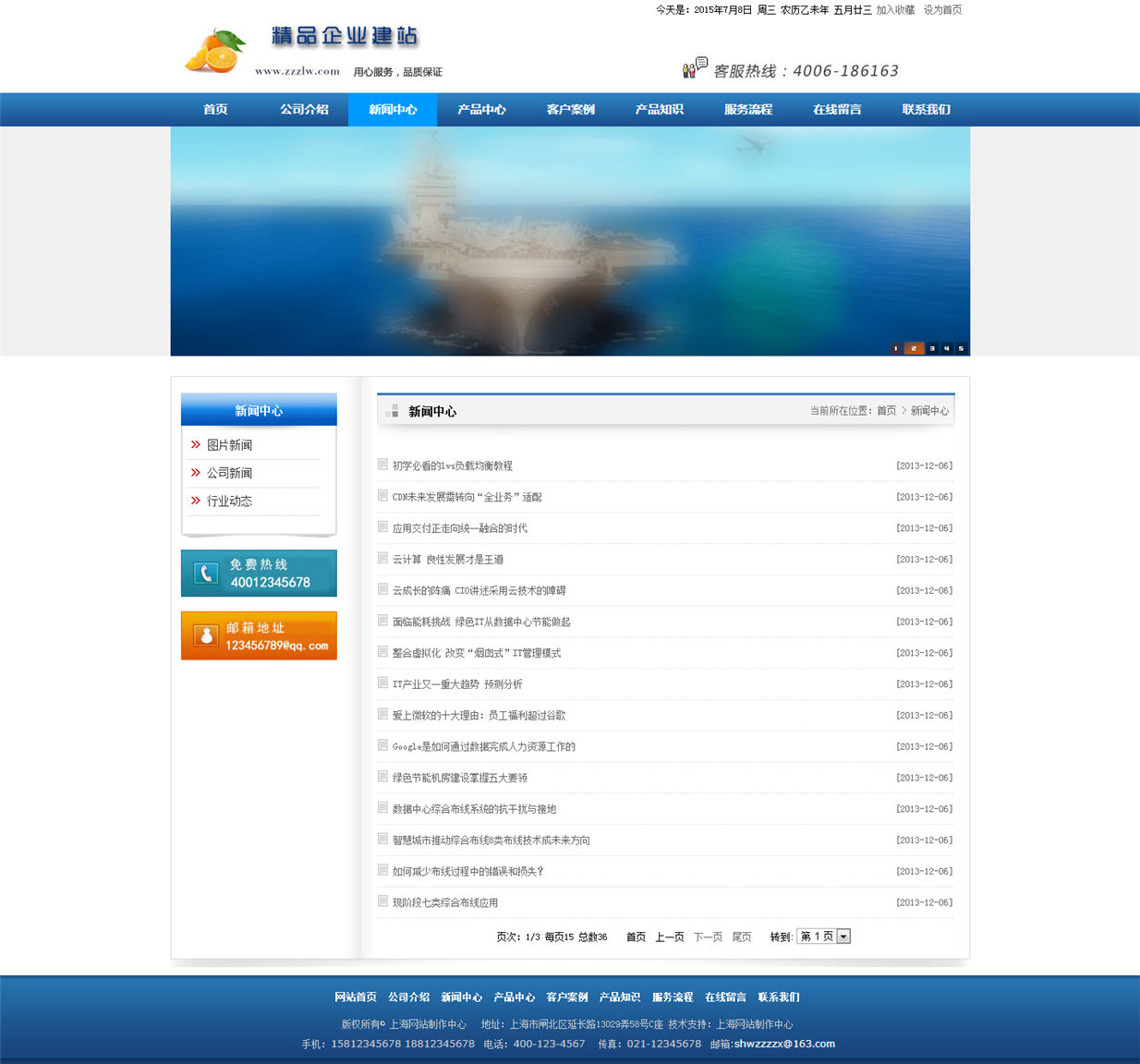Open article 爱上微软的十大理由

479,715
